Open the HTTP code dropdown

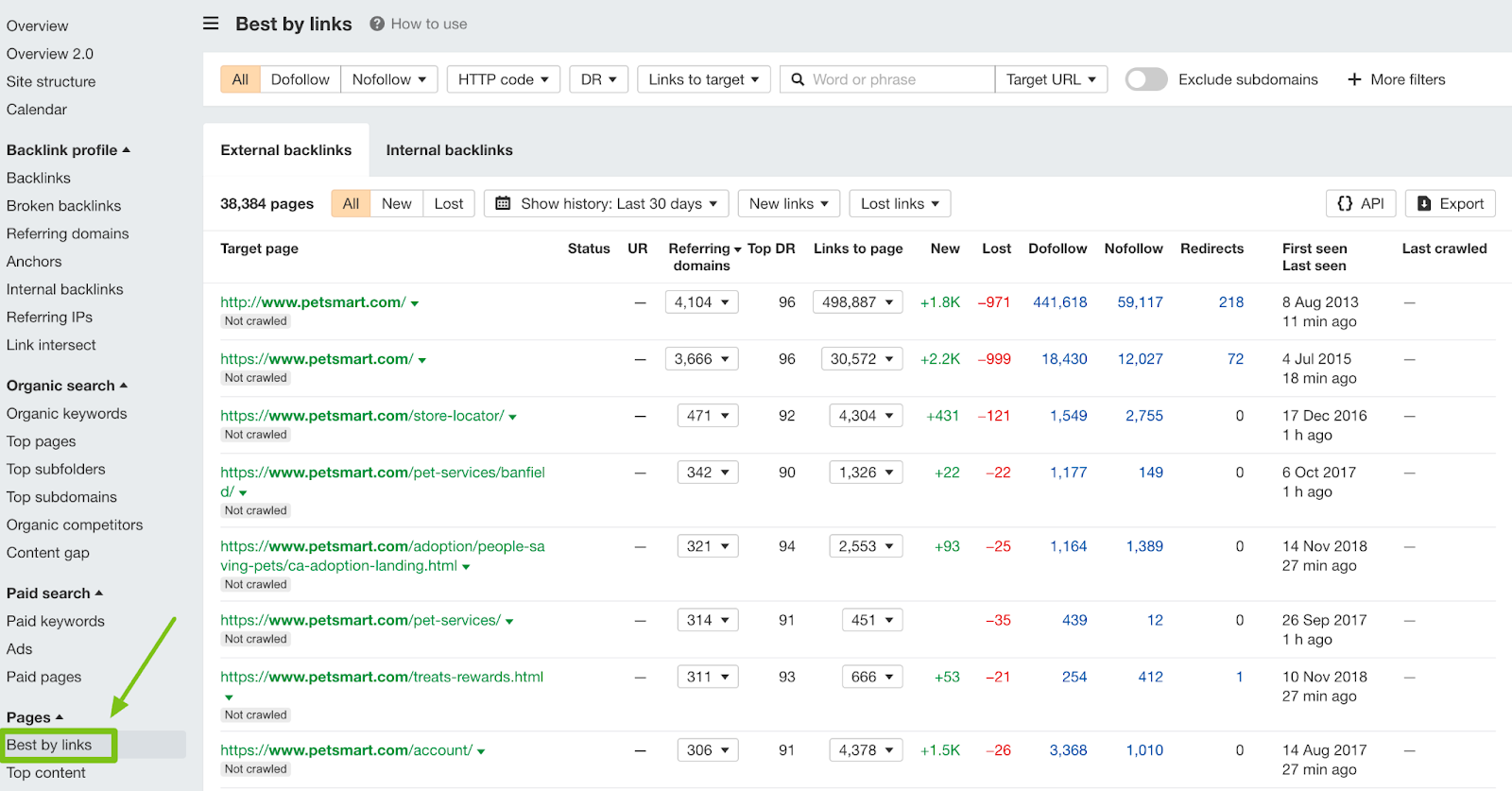coord(504,79)
